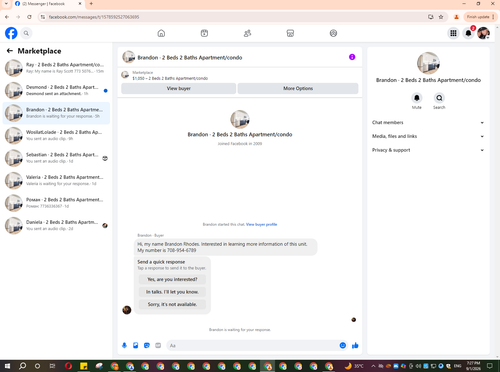Open the account profile picture menu
This screenshot has width=500, height=372.
483,33
